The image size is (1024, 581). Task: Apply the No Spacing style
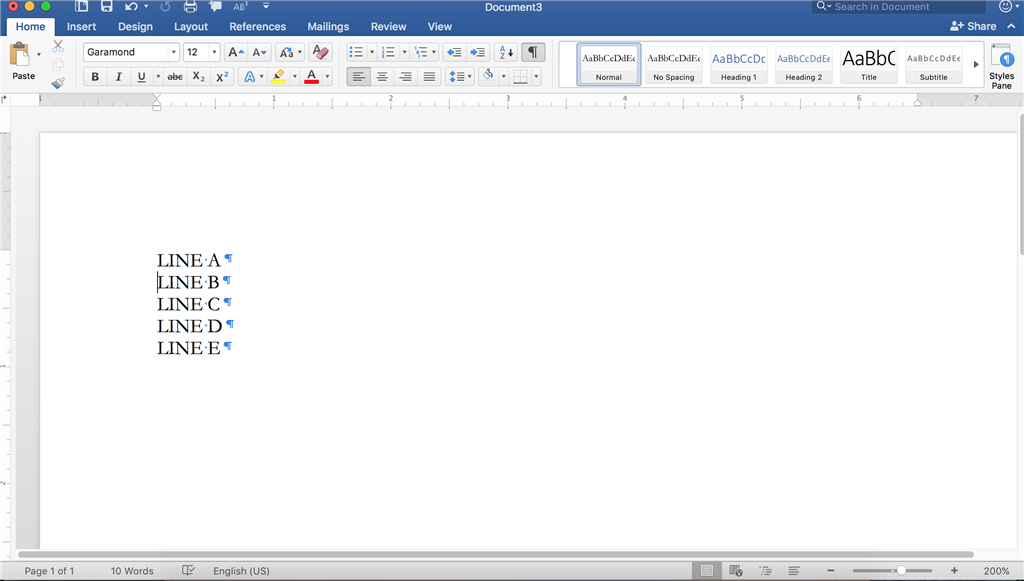(x=674, y=64)
